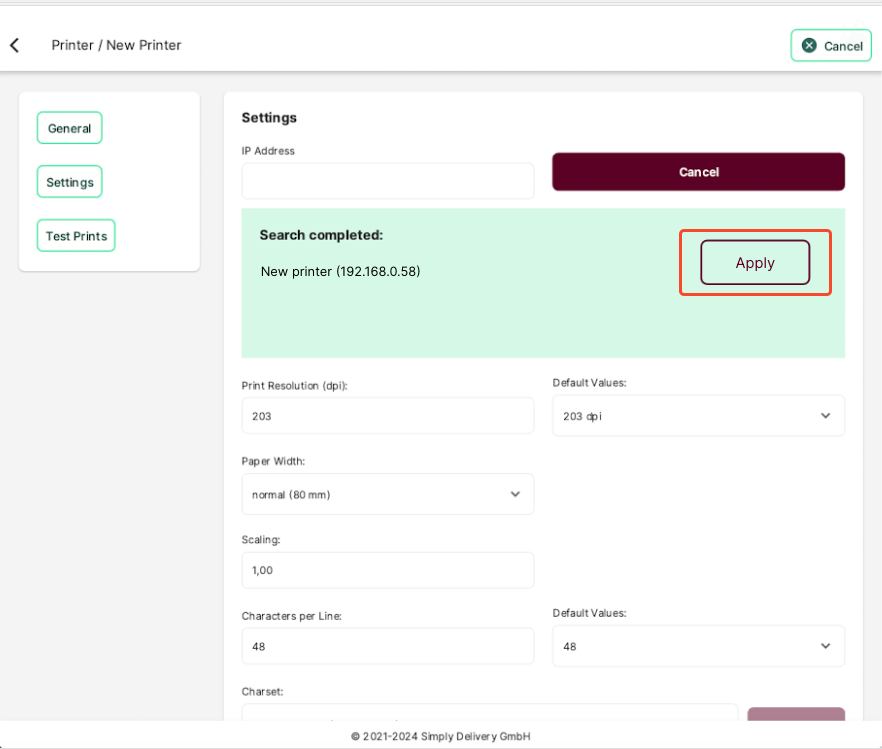Select New printer (192.168.0.58) search result

coord(340,272)
